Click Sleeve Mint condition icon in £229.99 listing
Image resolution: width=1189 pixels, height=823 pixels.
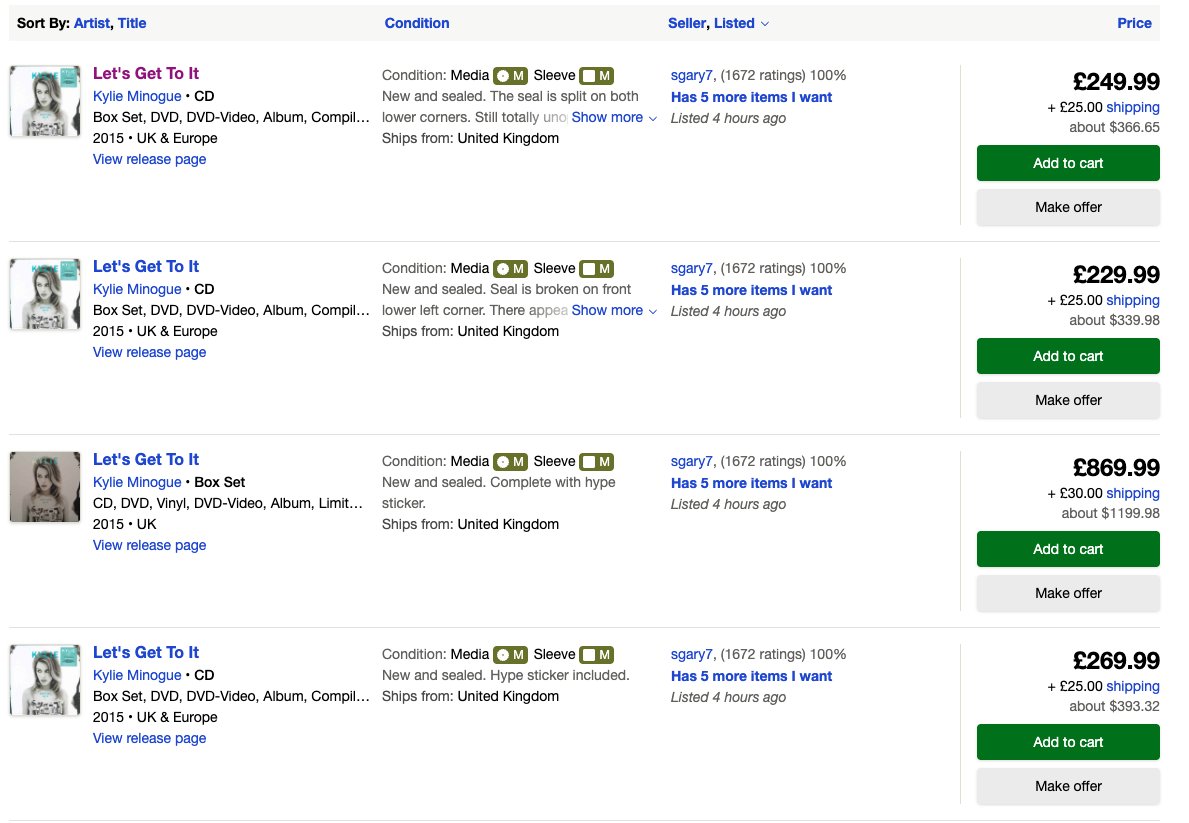pyautogui.click(x=597, y=269)
